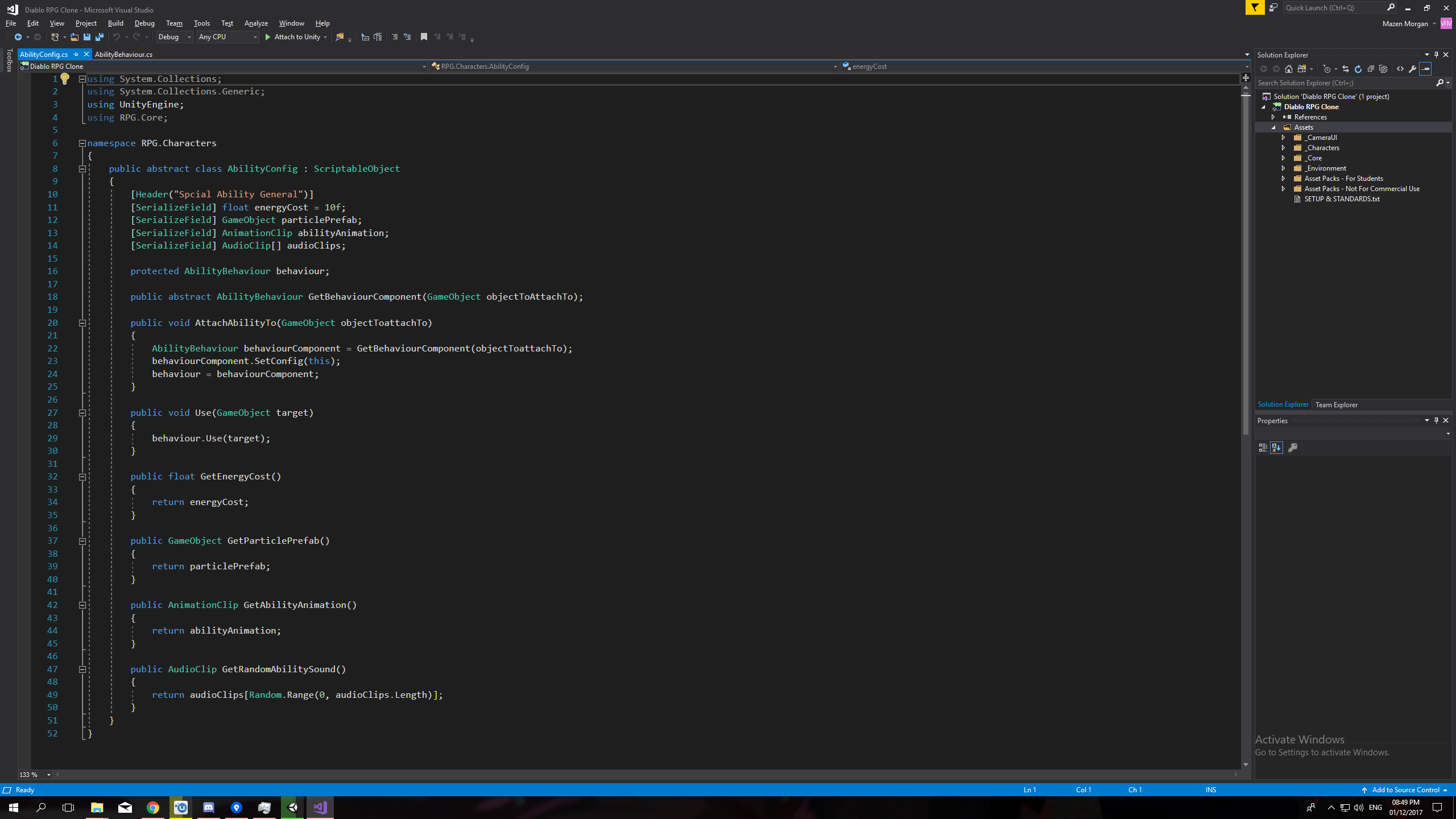
Task: Click the Solution Explorer refresh icon
Action: [1358, 69]
